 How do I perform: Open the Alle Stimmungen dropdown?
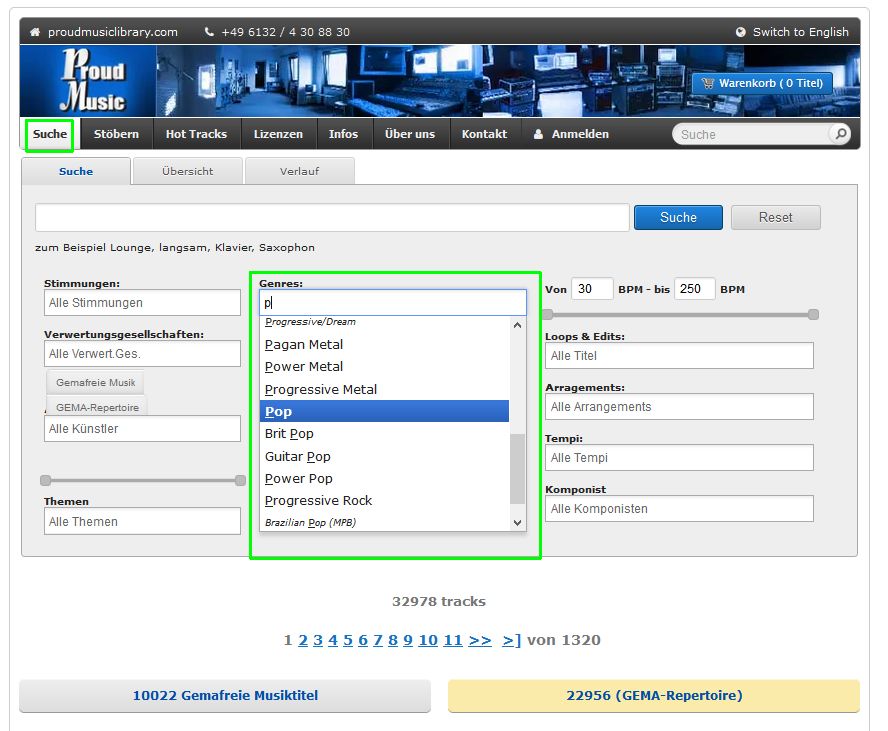[x=142, y=303]
